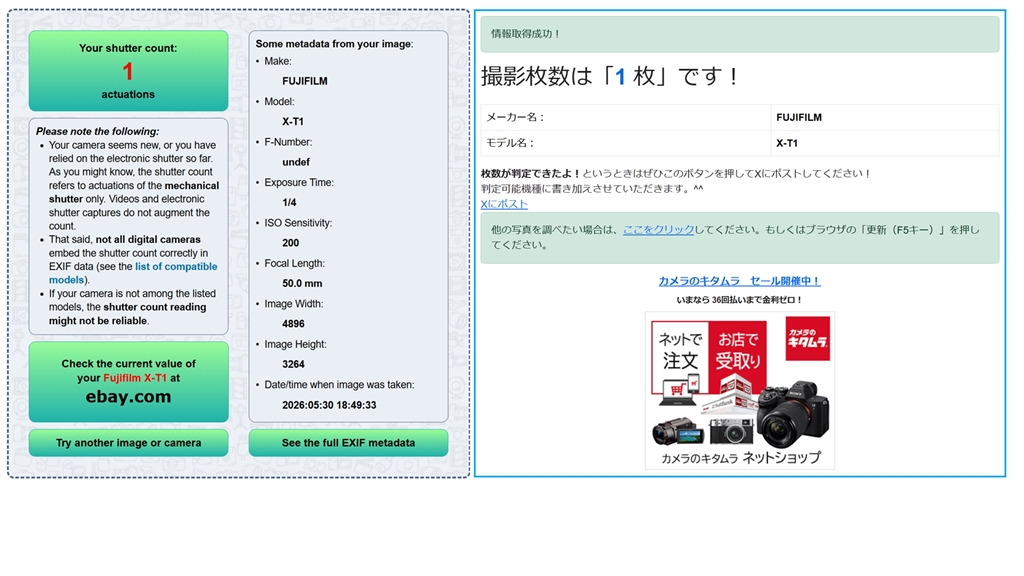Viewport: 1024px width, 576px height.
Task: Click the X-T1 cell in モデル名 row
Action: [x=885, y=143]
